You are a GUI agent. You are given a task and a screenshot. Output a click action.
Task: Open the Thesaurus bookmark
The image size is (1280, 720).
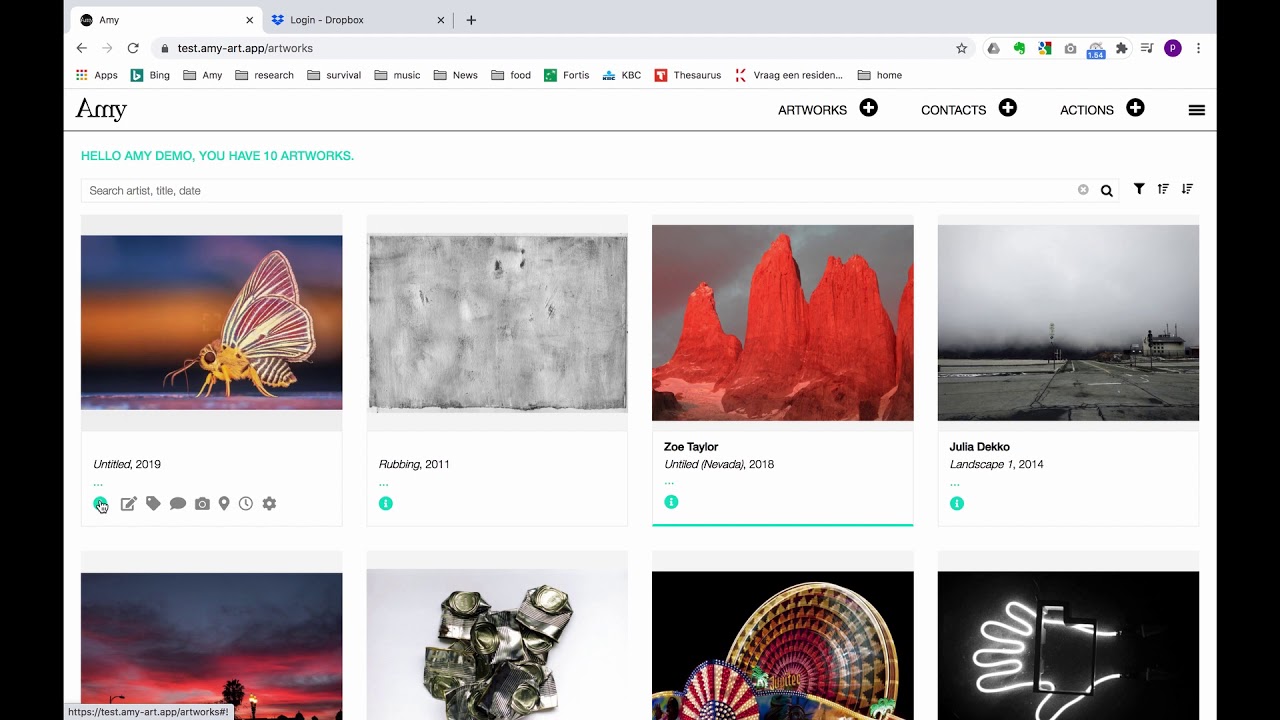click(x=688, y=75)
